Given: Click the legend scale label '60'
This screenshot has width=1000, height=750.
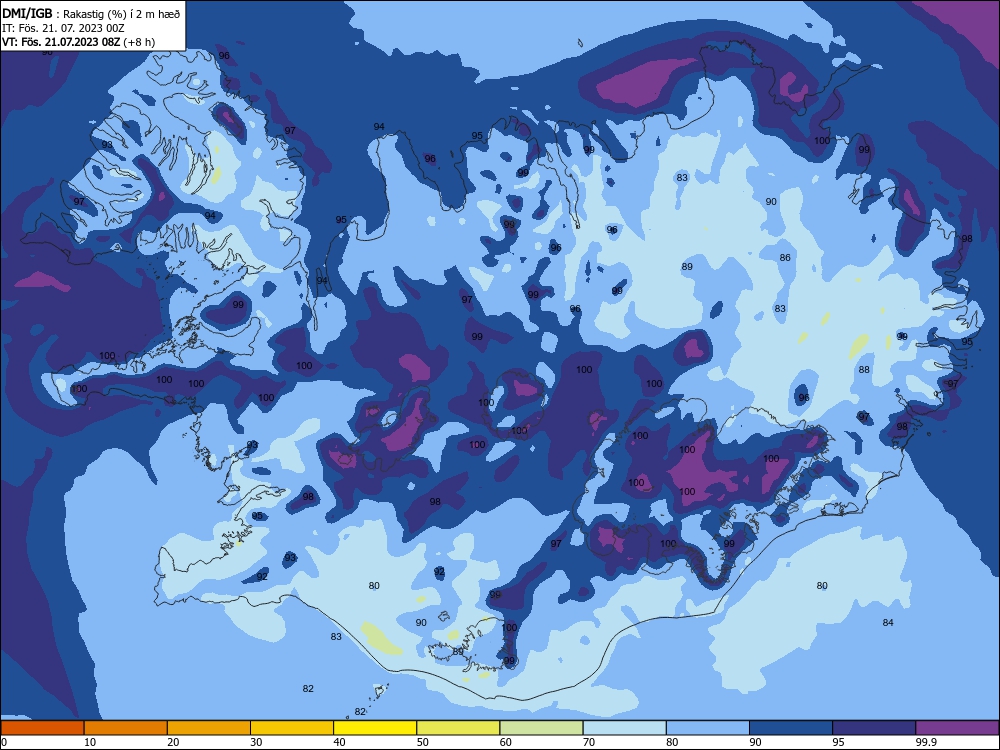Looking at the screenshot, I should point(506,742).
